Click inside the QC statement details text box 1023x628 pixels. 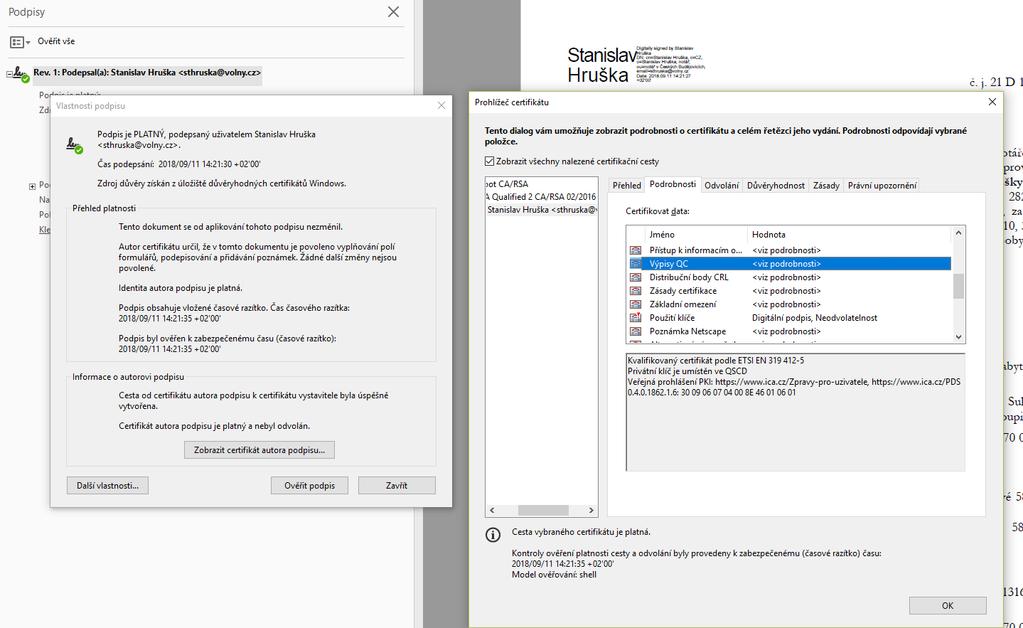(x=795, y=412)
